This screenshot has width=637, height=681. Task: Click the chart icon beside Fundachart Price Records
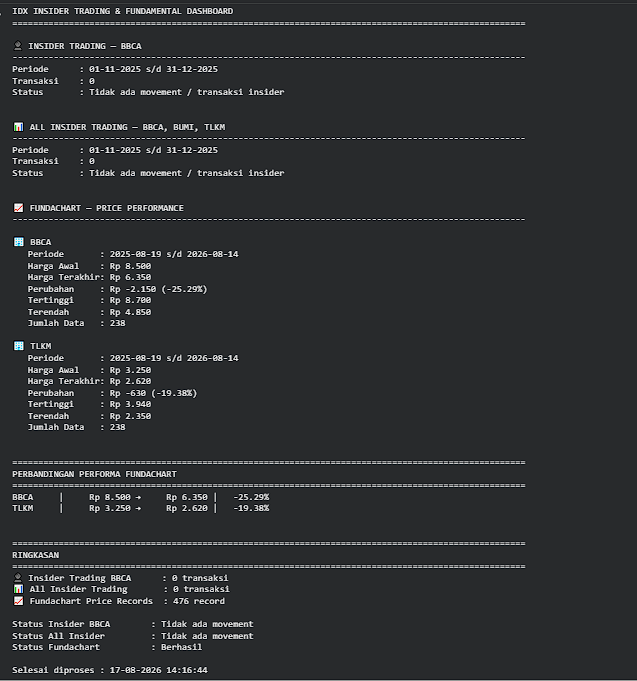pyautogui.click(x=18, y=601)
